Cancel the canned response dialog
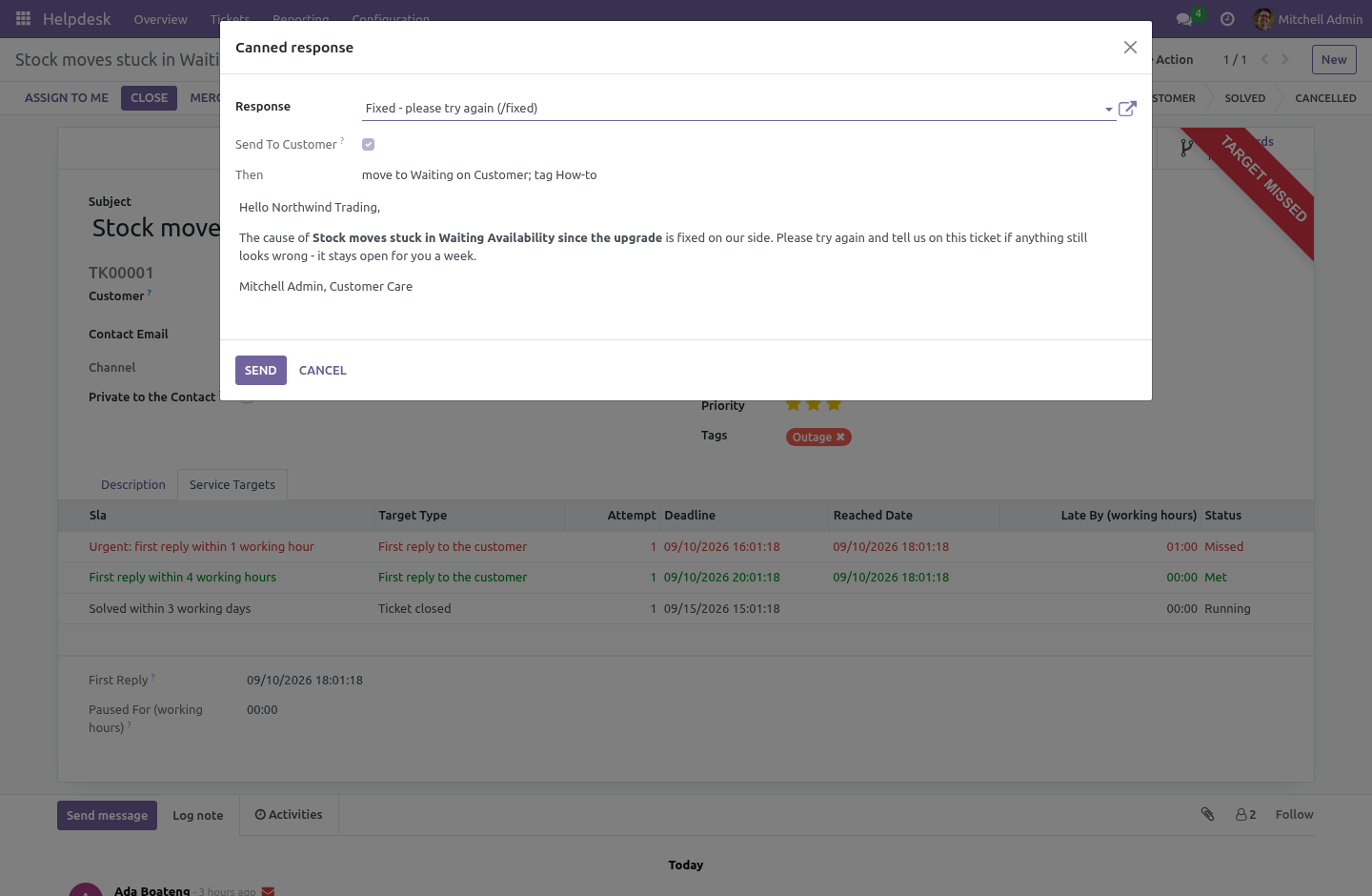 [323, 371]
